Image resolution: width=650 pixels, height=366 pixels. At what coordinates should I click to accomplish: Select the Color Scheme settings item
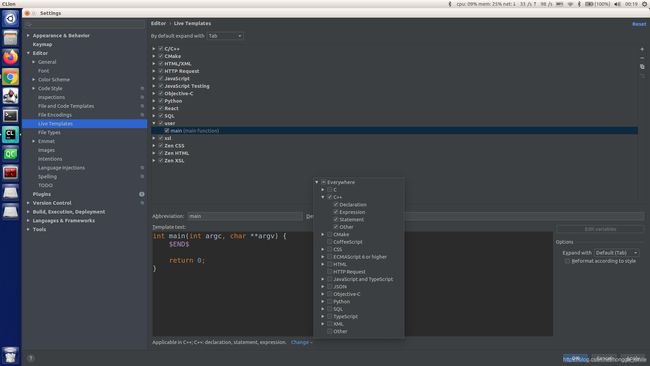click(x=54, y=80)
